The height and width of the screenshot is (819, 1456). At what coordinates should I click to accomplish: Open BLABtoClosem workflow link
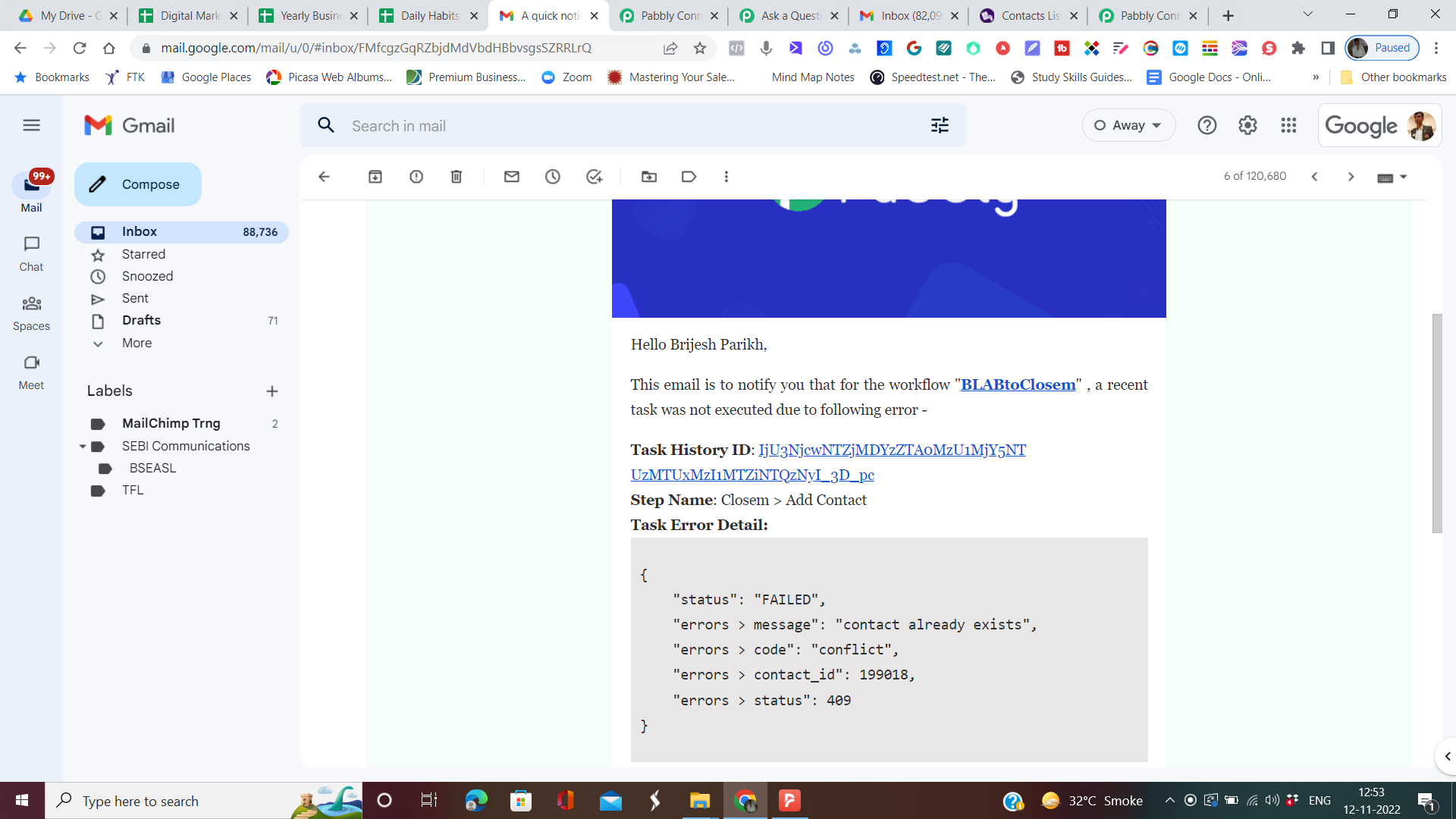[1018, 384]
